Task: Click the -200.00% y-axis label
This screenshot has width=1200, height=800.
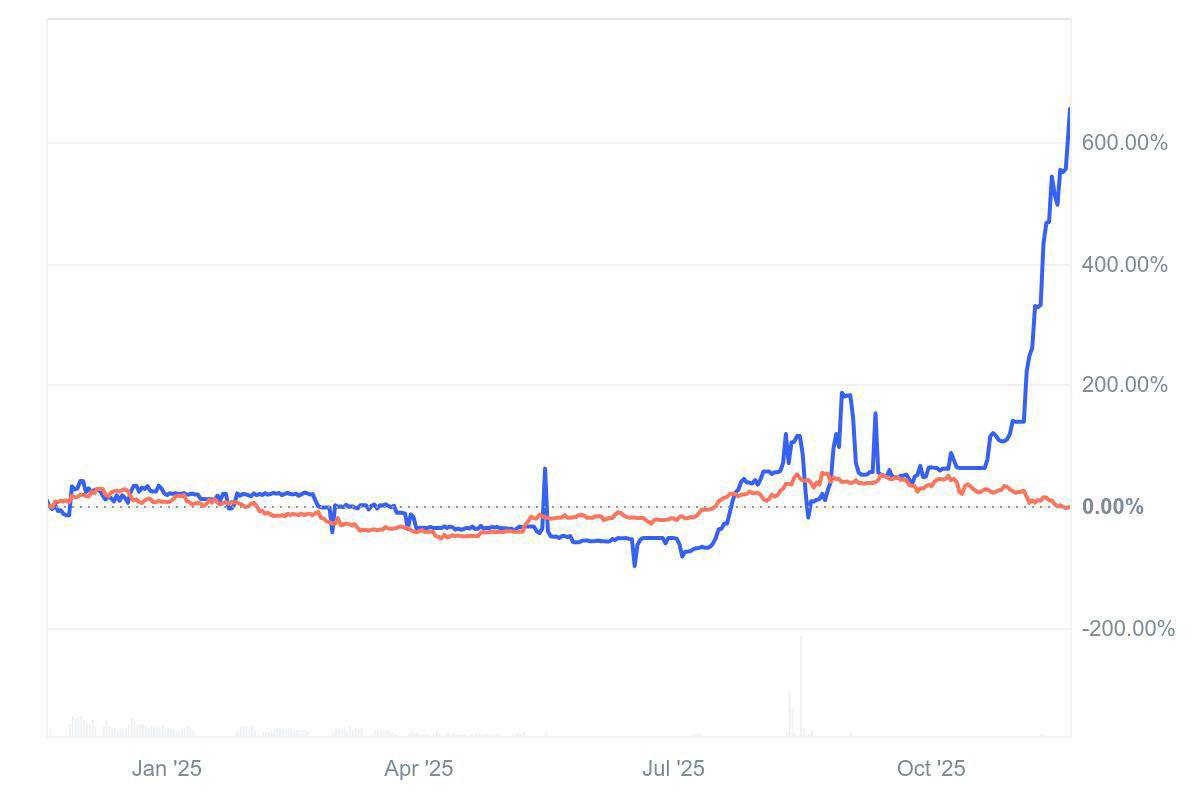Action: coord(1128,629)
